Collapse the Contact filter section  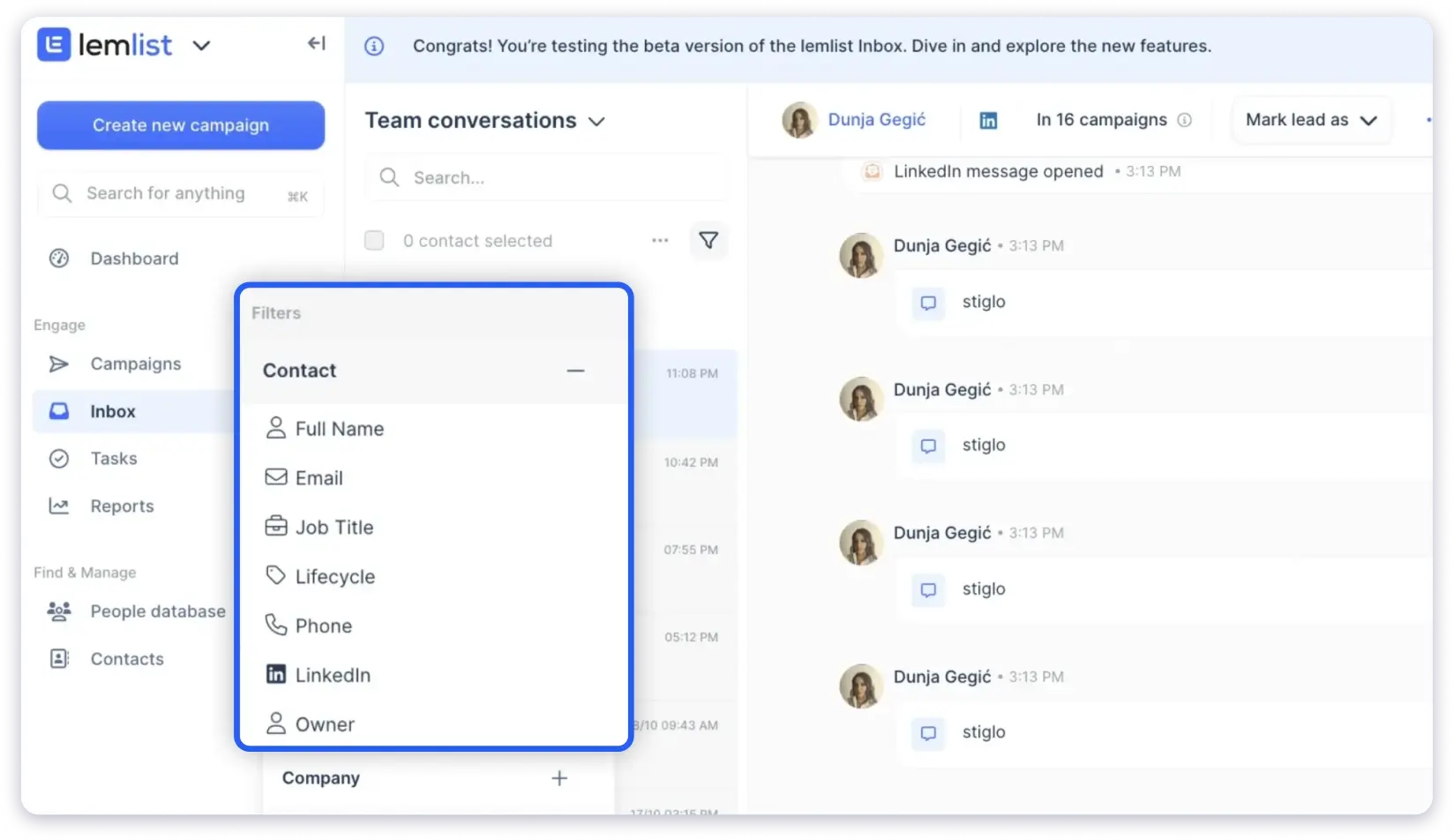click(x=575, y=371)
